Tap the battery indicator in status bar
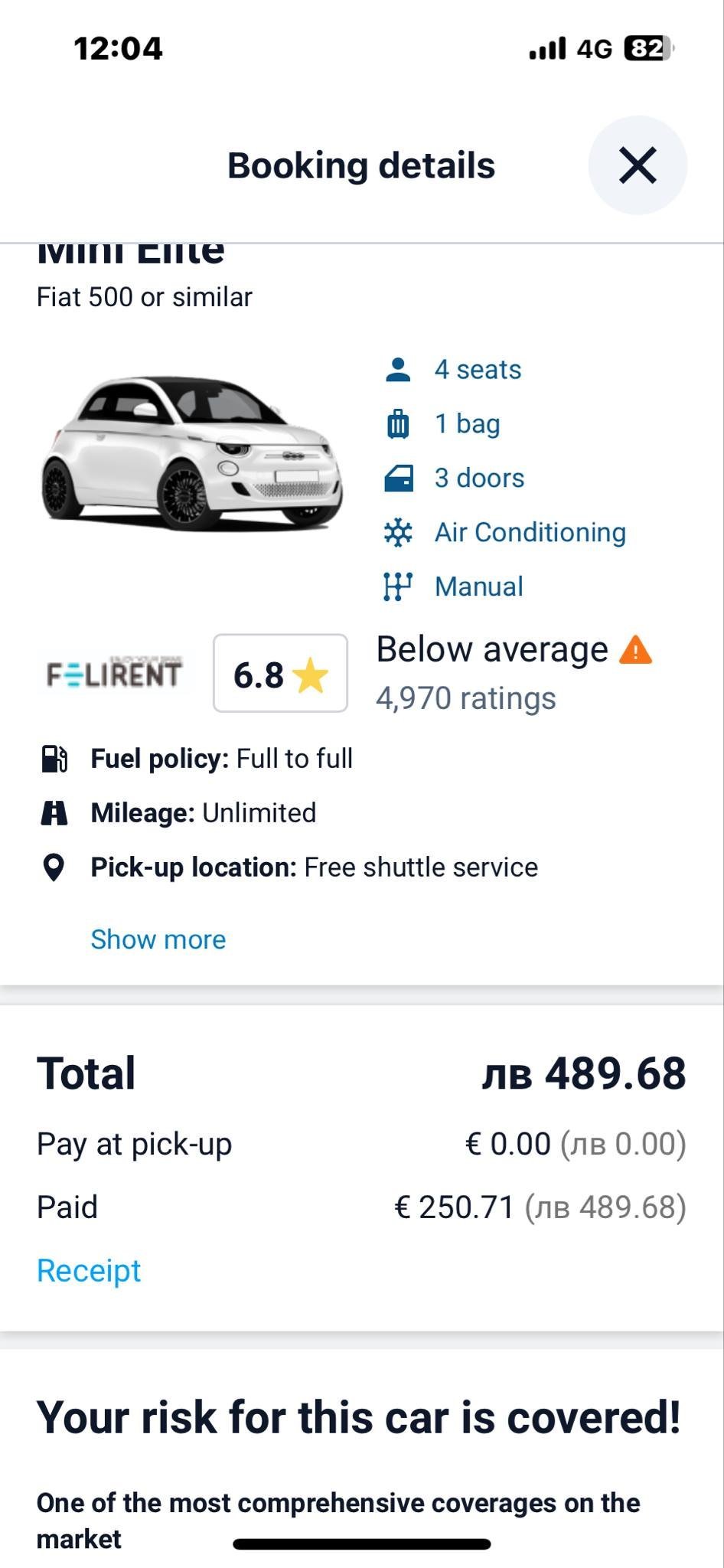724x1568 pixels. pos(647,48)
